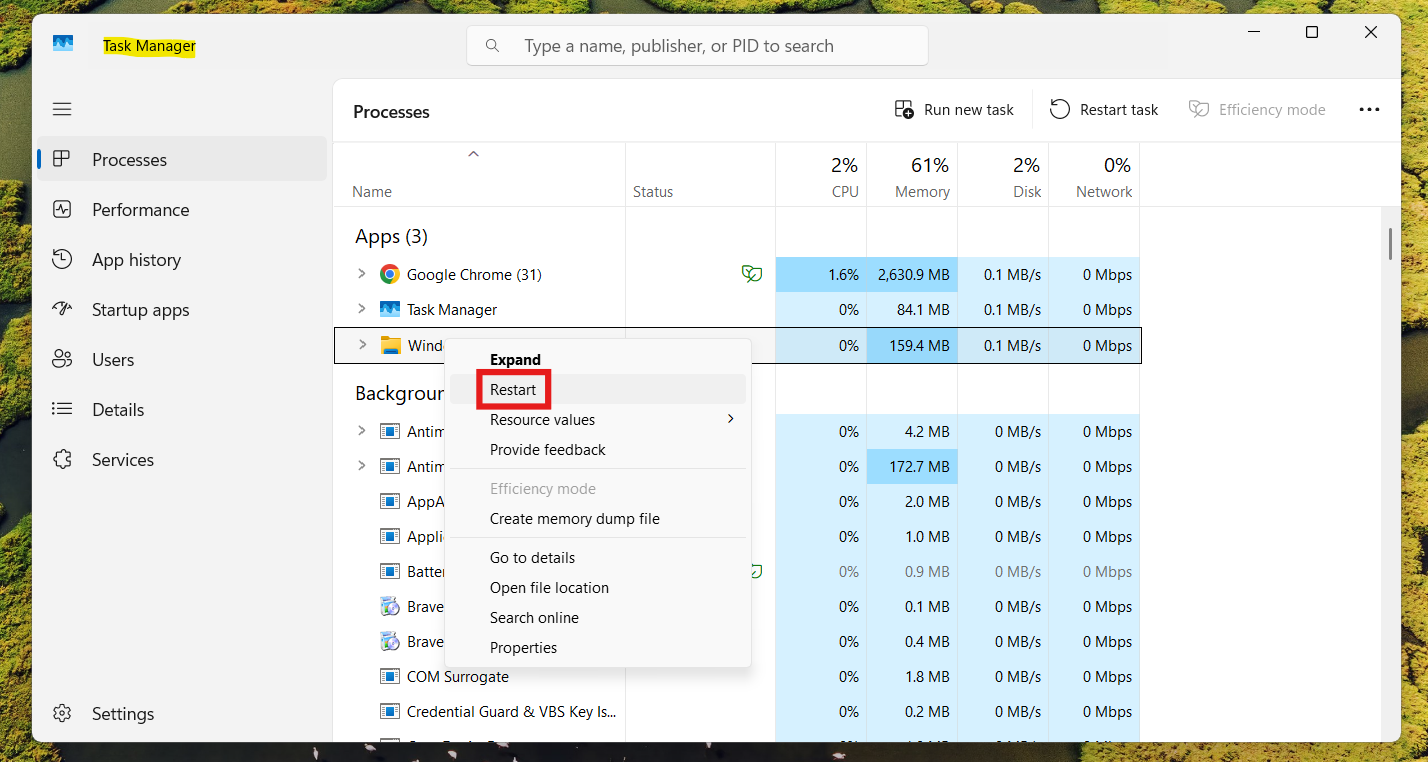Open the three-dot overflow menu
Screen dimensions: 1428x762
1369,109
